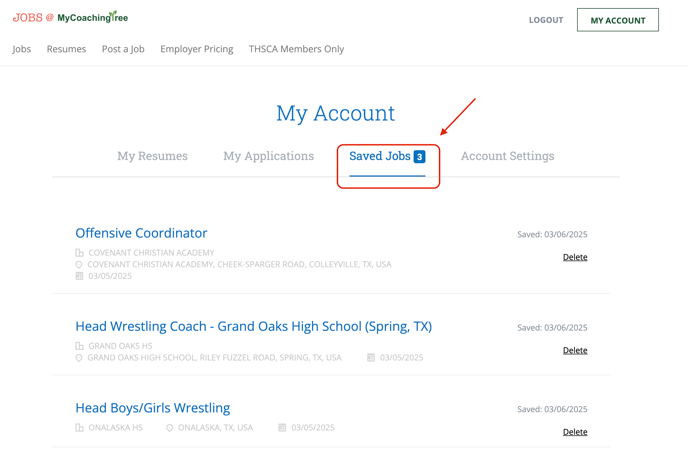Click 03/05/2025 date in Onalaska row
688x456 pixels.
click(x=313, y=427)
